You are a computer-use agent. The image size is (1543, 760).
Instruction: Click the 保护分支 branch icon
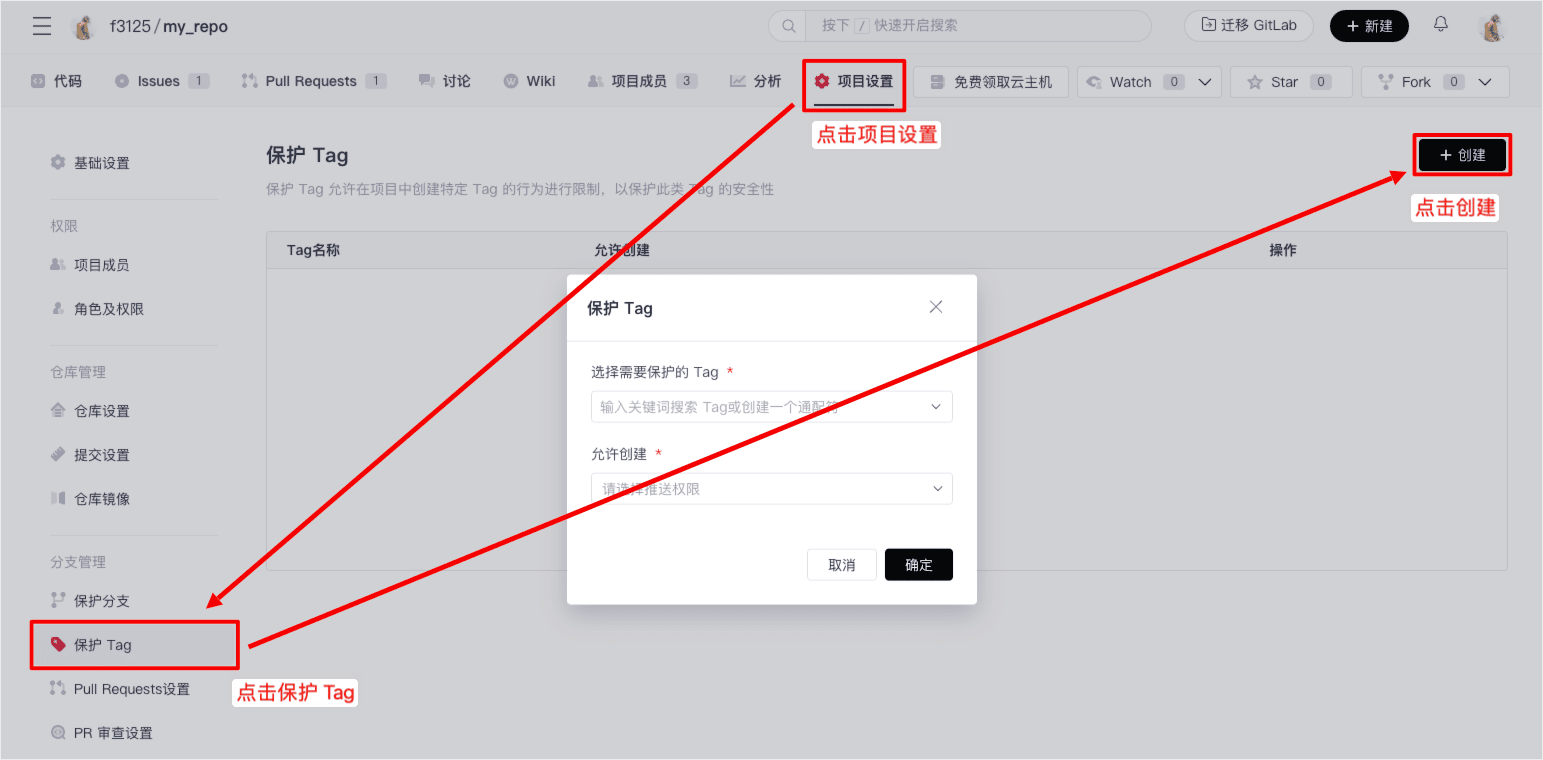pyautogui.click(x=58, y=600)
